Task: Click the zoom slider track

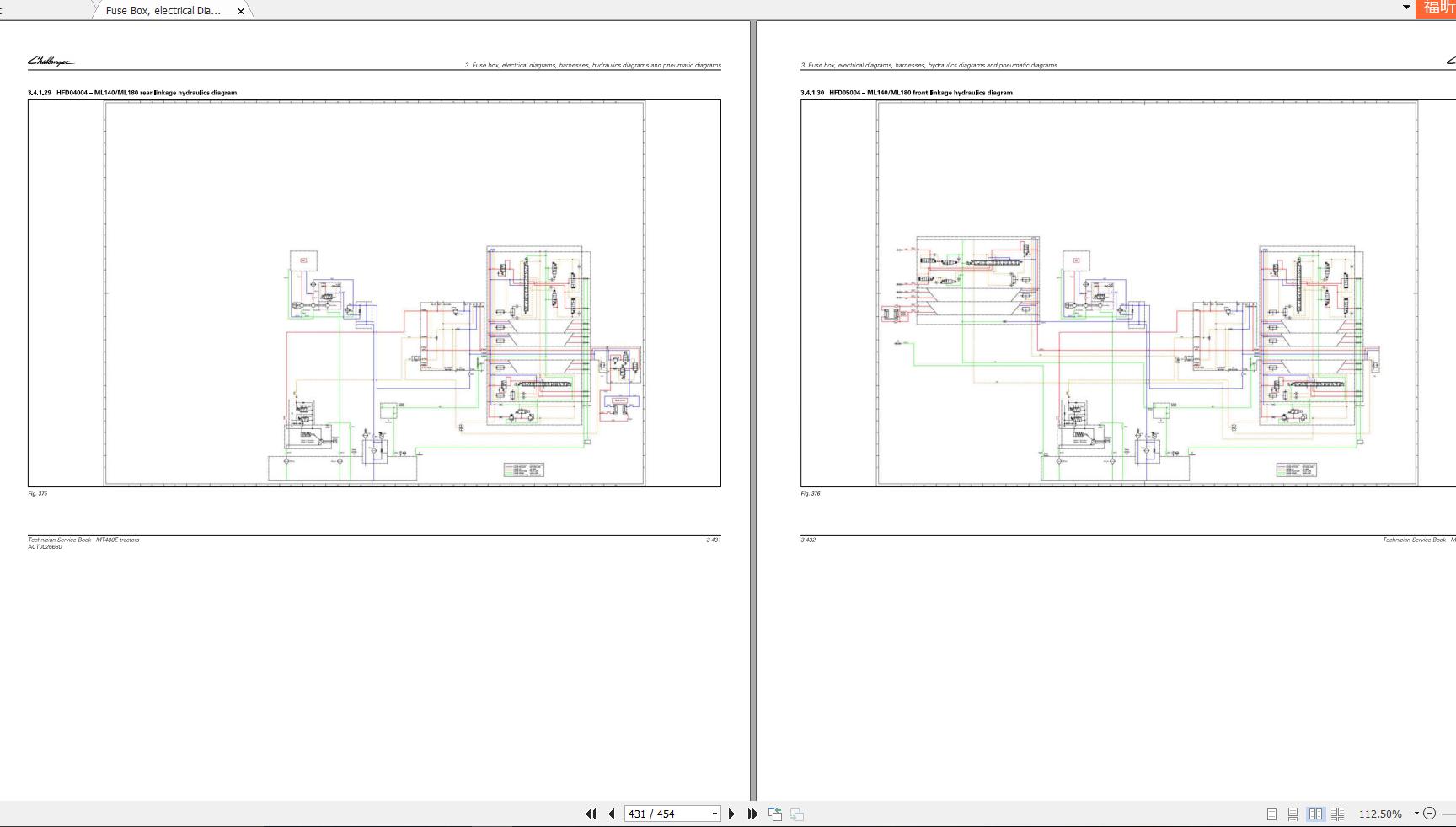Action: point(1448,814)
